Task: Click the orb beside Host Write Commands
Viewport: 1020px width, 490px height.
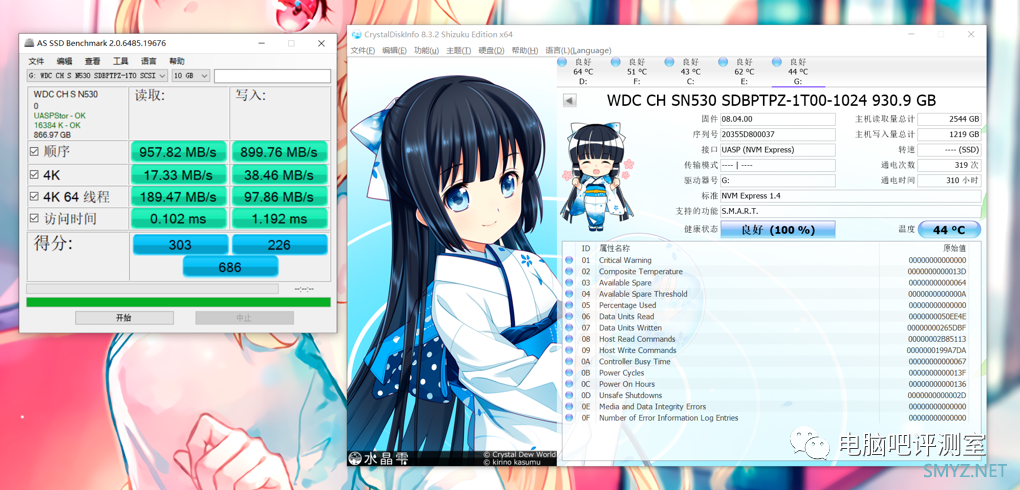Action: (569, 351)
